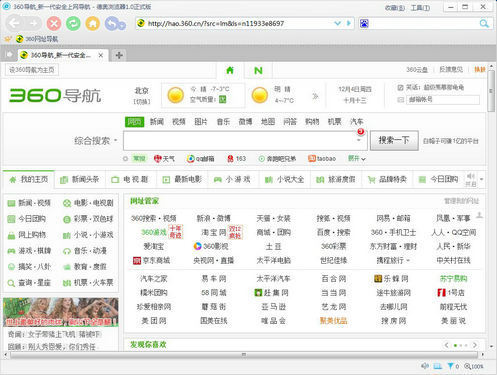Image resolution: width=497 pixels, height=375 pixels.
Task: Select 新闻 search category tab
Action: click(x=157, y=122)
